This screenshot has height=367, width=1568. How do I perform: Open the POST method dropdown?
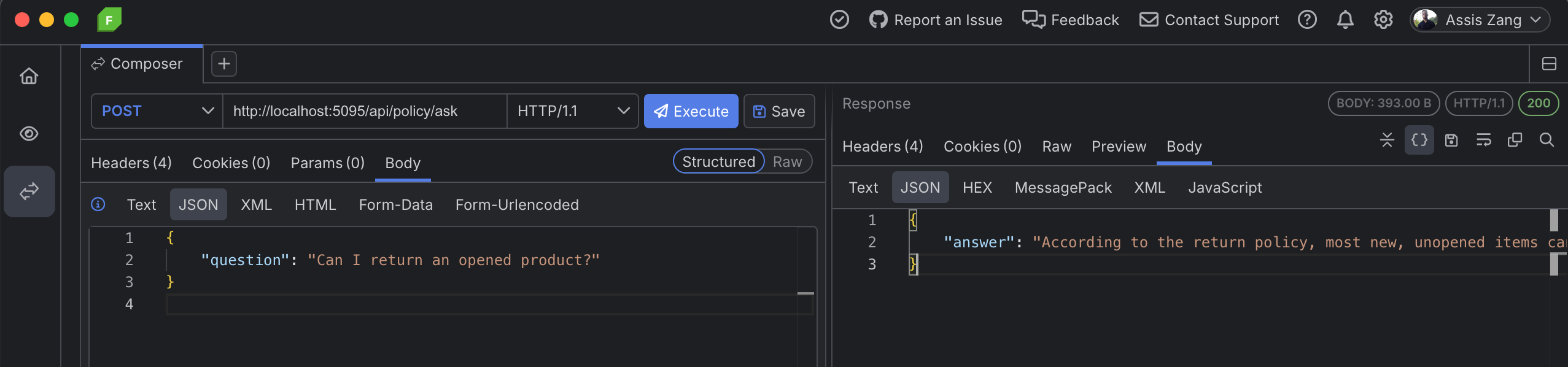(157, 111)
